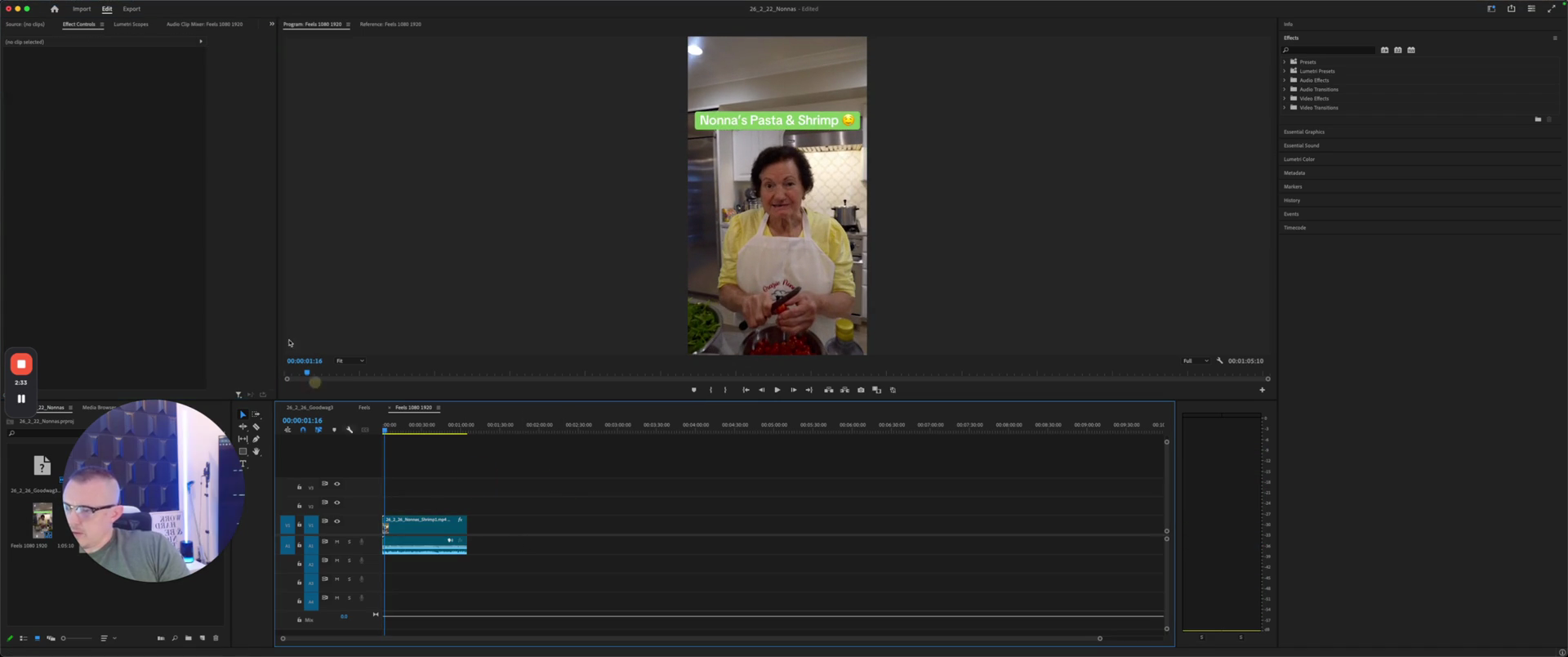Toggle the lock on track V2

point(299,506)
